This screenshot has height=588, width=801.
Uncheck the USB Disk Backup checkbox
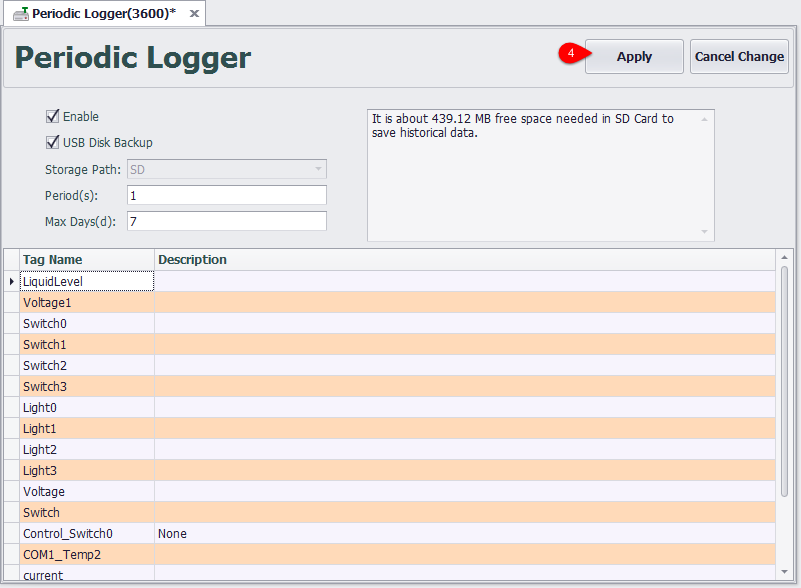[53, 143]
